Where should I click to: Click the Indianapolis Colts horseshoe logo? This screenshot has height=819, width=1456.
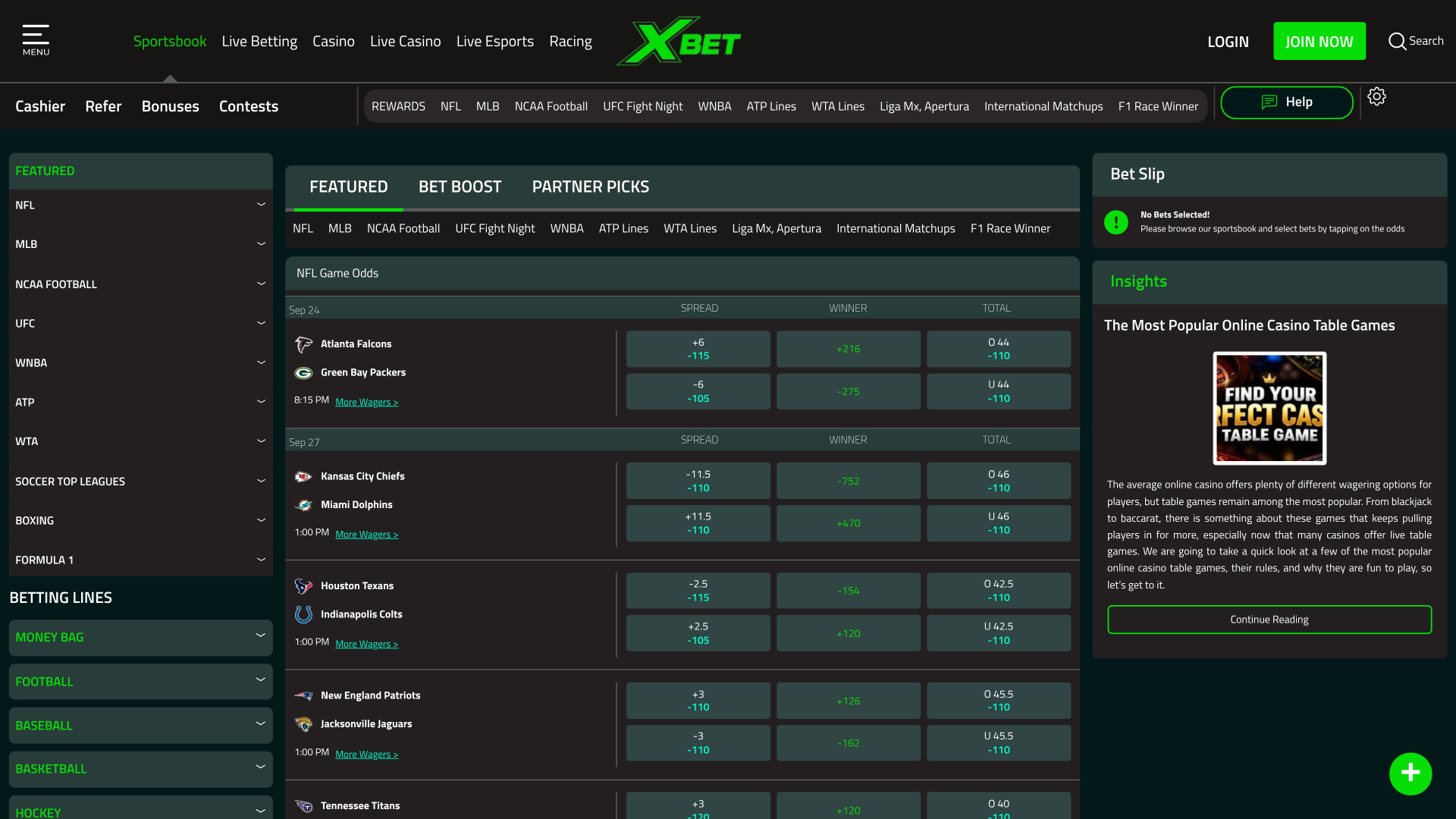303,614
